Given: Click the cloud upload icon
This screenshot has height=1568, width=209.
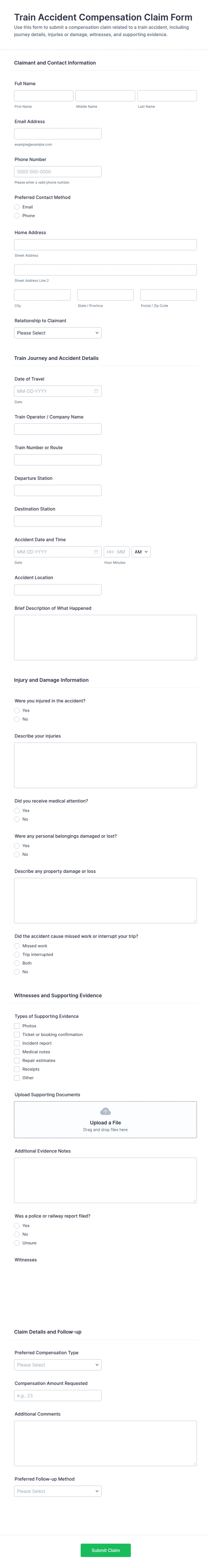Looking at the screenshot, I should (x=105, y=1111).
